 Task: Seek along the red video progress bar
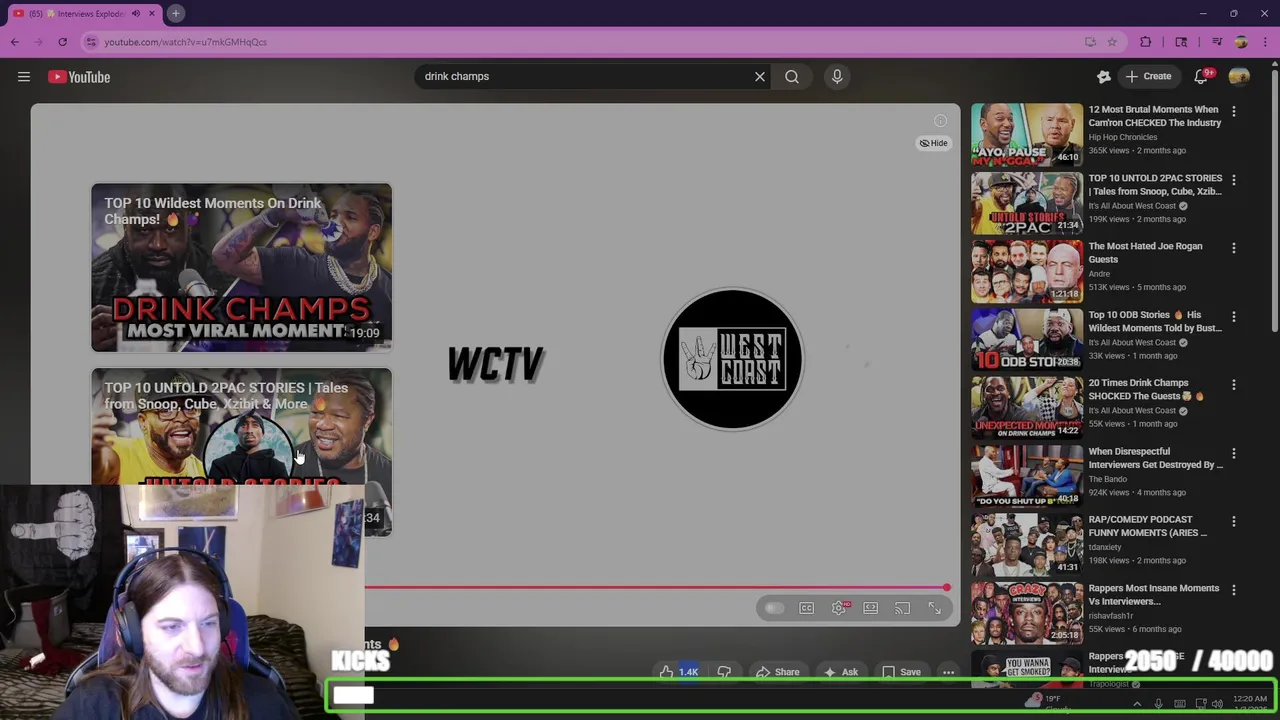point(655,588)
